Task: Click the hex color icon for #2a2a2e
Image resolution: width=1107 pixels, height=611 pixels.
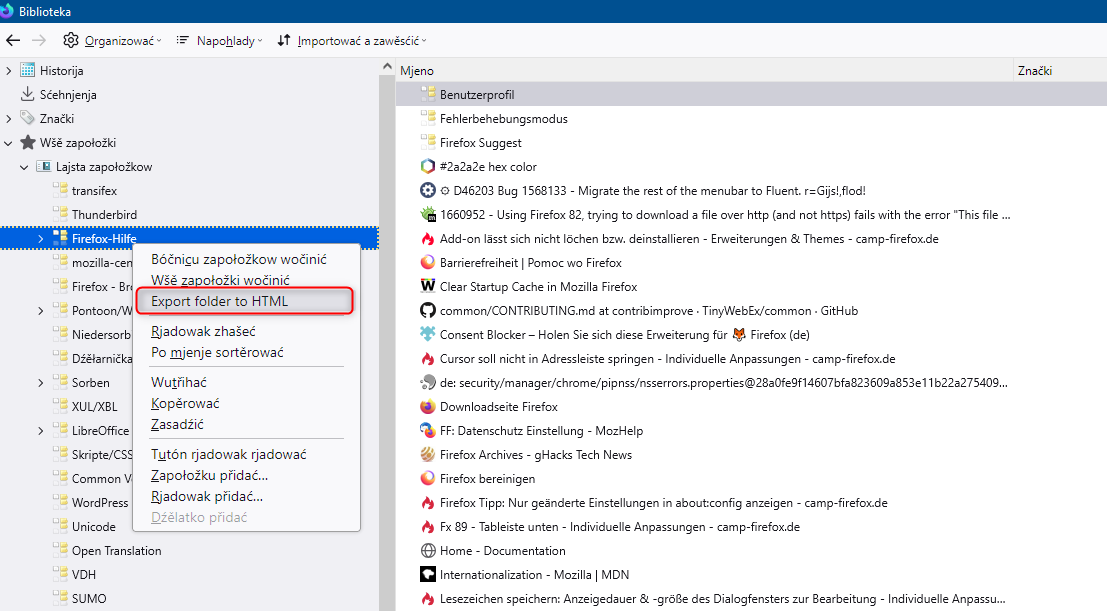Action: click(x=428, y=167)
